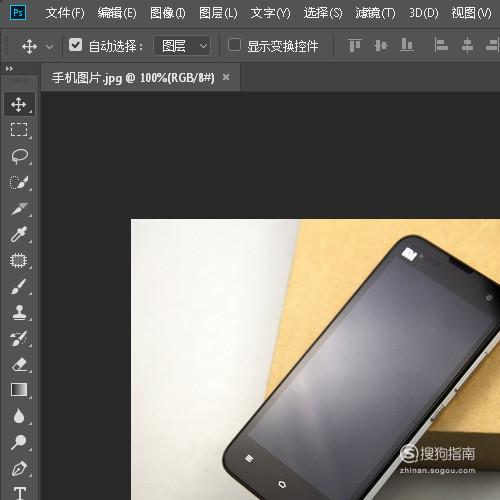The image size is (500, 500).
Task: Click Move tool icon in options bar
Action: (x=29, y=46)
